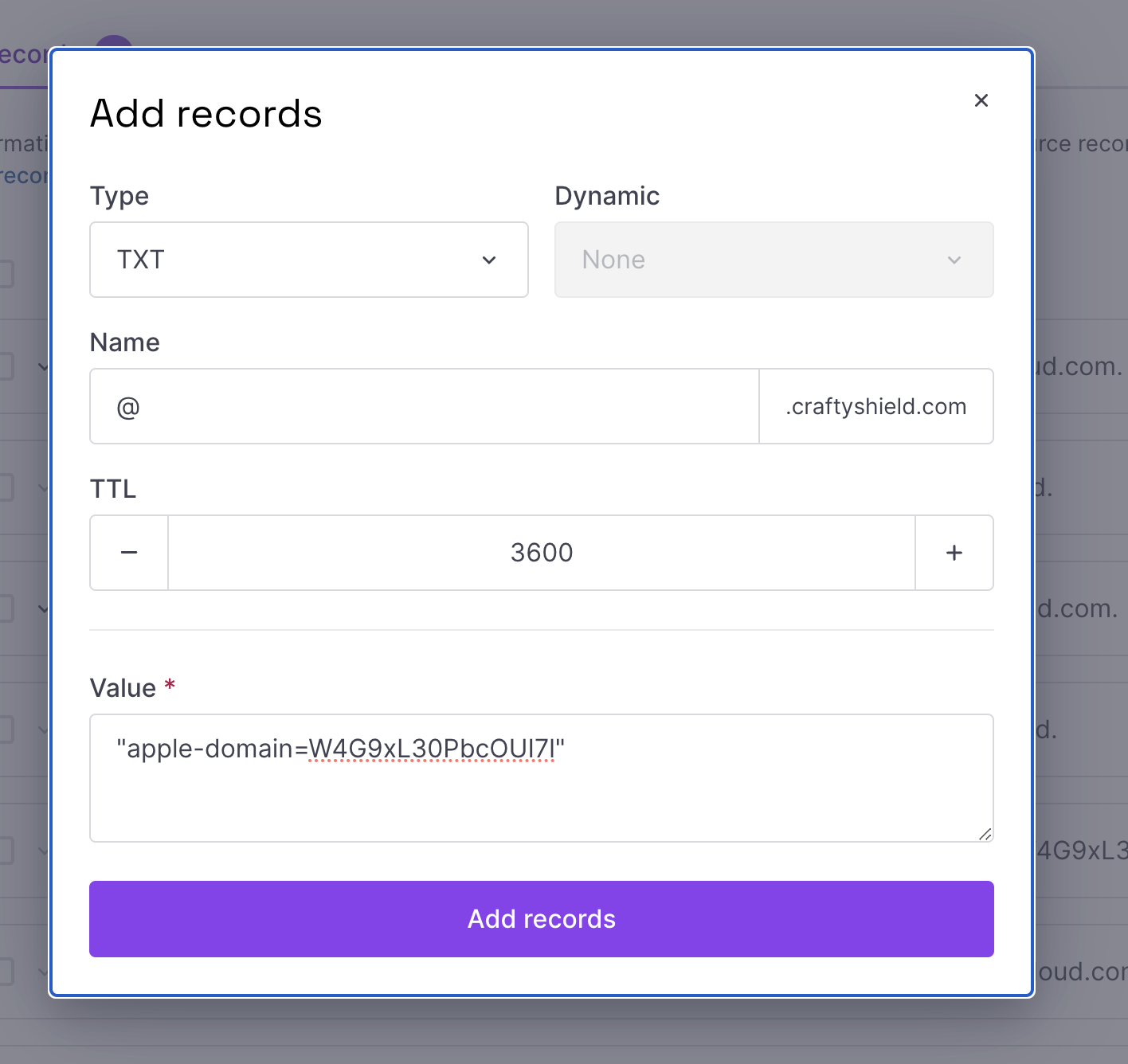
Task: Click the Value field label
Action: (123, 688)
